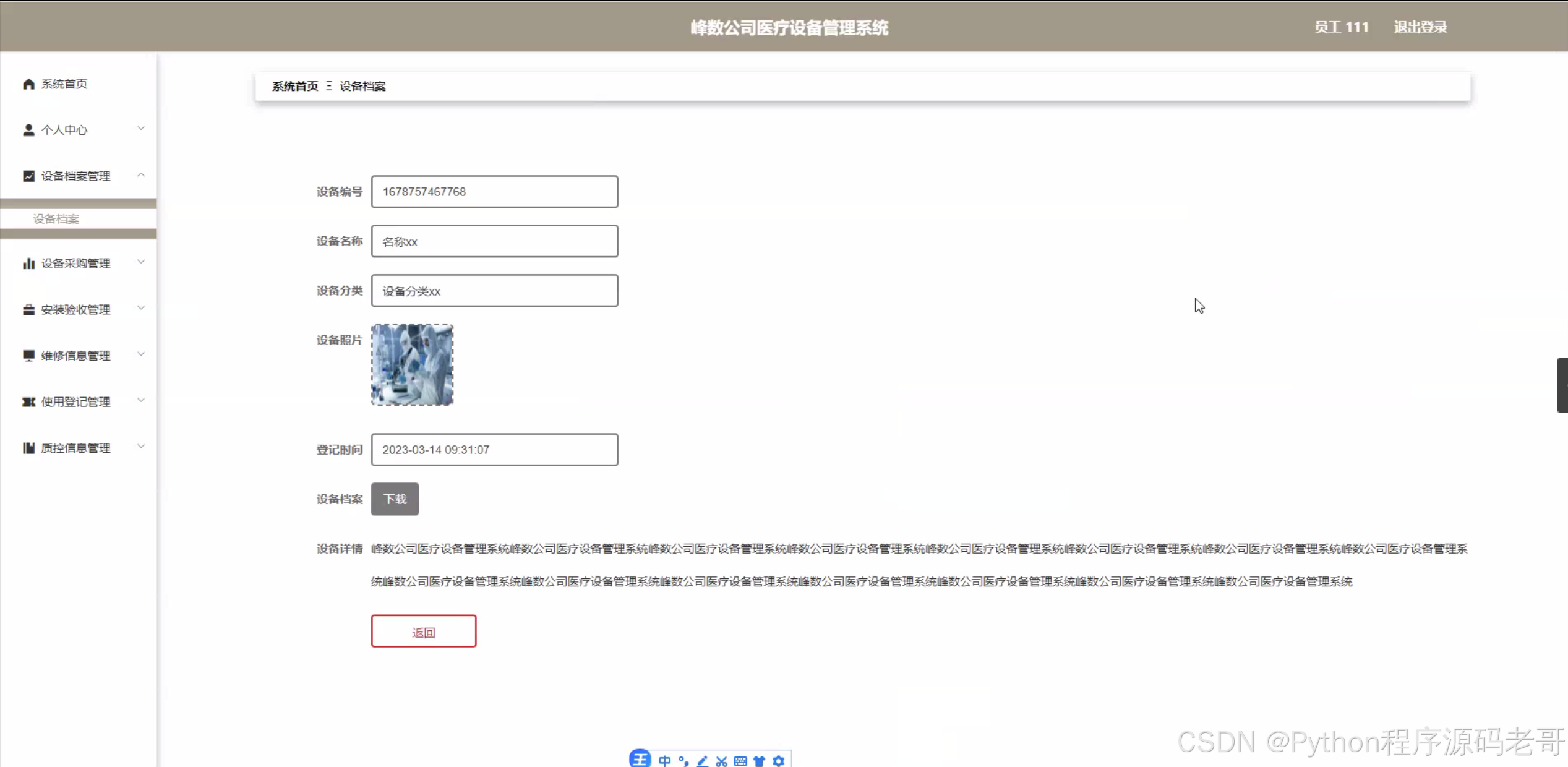Click the 质控信息管理 sidebar icon
This screenshot has height=767, width=1568.
point(28,448)
